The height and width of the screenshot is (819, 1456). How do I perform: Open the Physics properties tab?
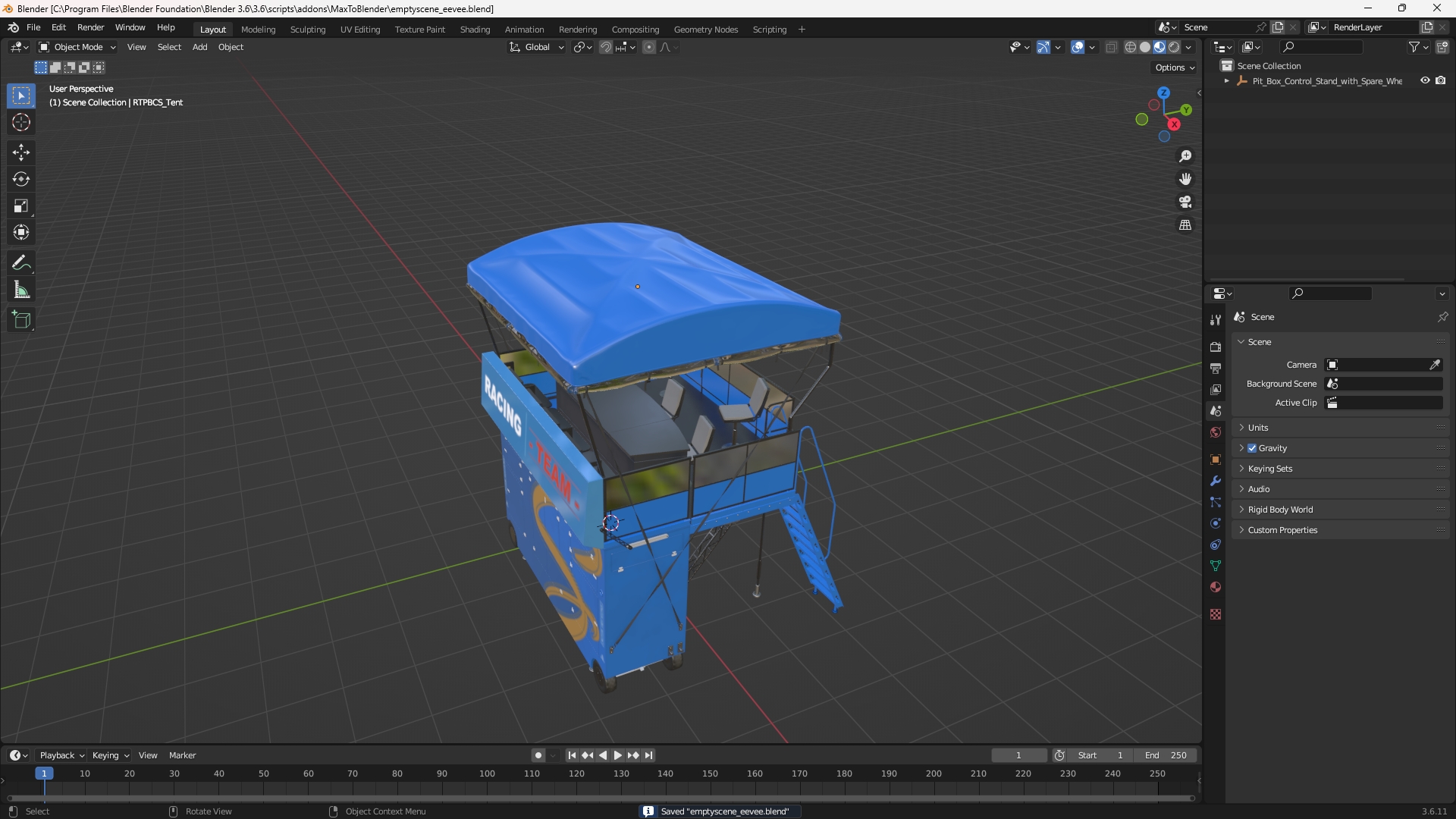coord(1216,523)
